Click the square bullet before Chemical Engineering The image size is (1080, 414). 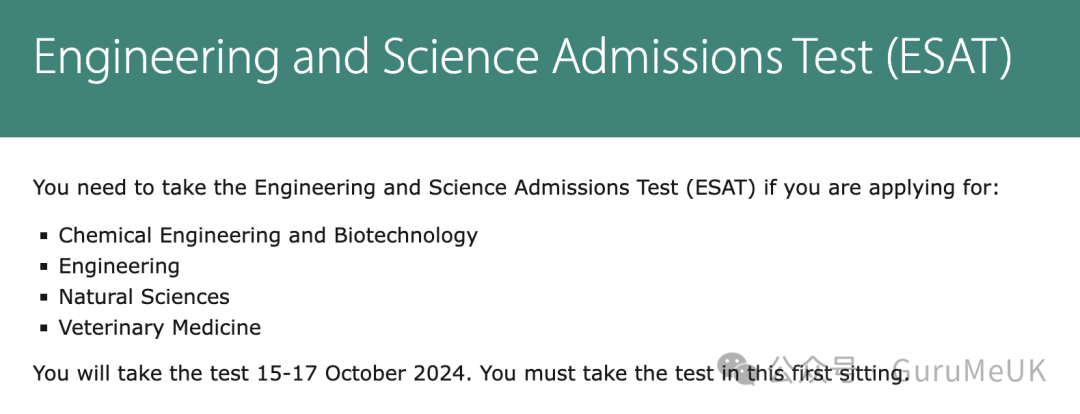[44, 236]
